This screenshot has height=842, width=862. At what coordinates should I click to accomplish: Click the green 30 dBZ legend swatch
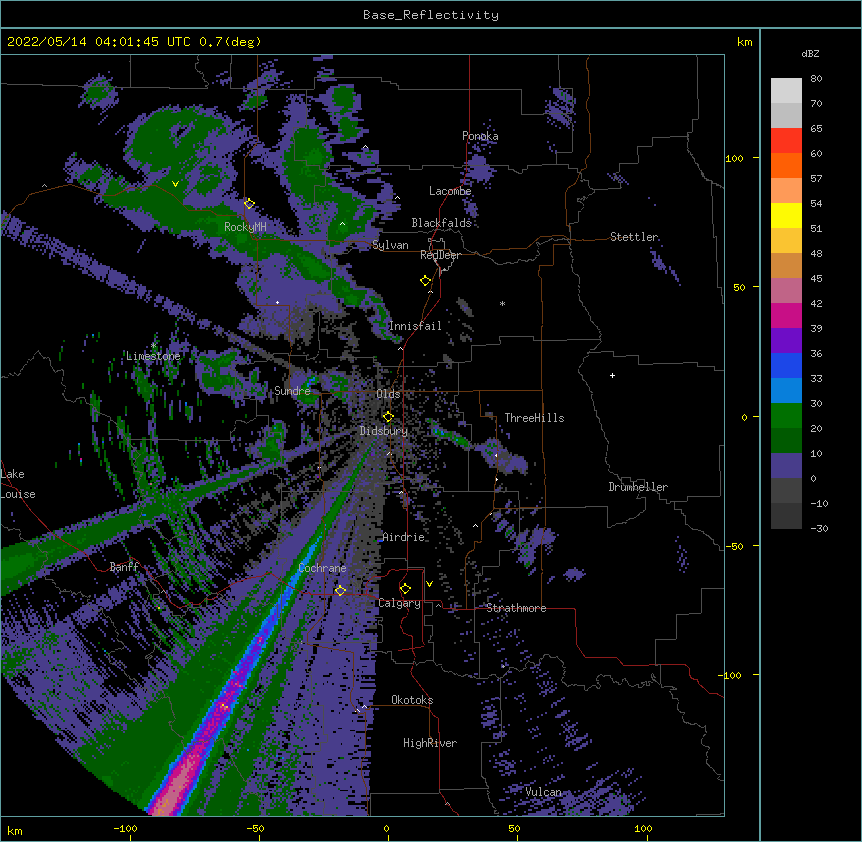786,416
